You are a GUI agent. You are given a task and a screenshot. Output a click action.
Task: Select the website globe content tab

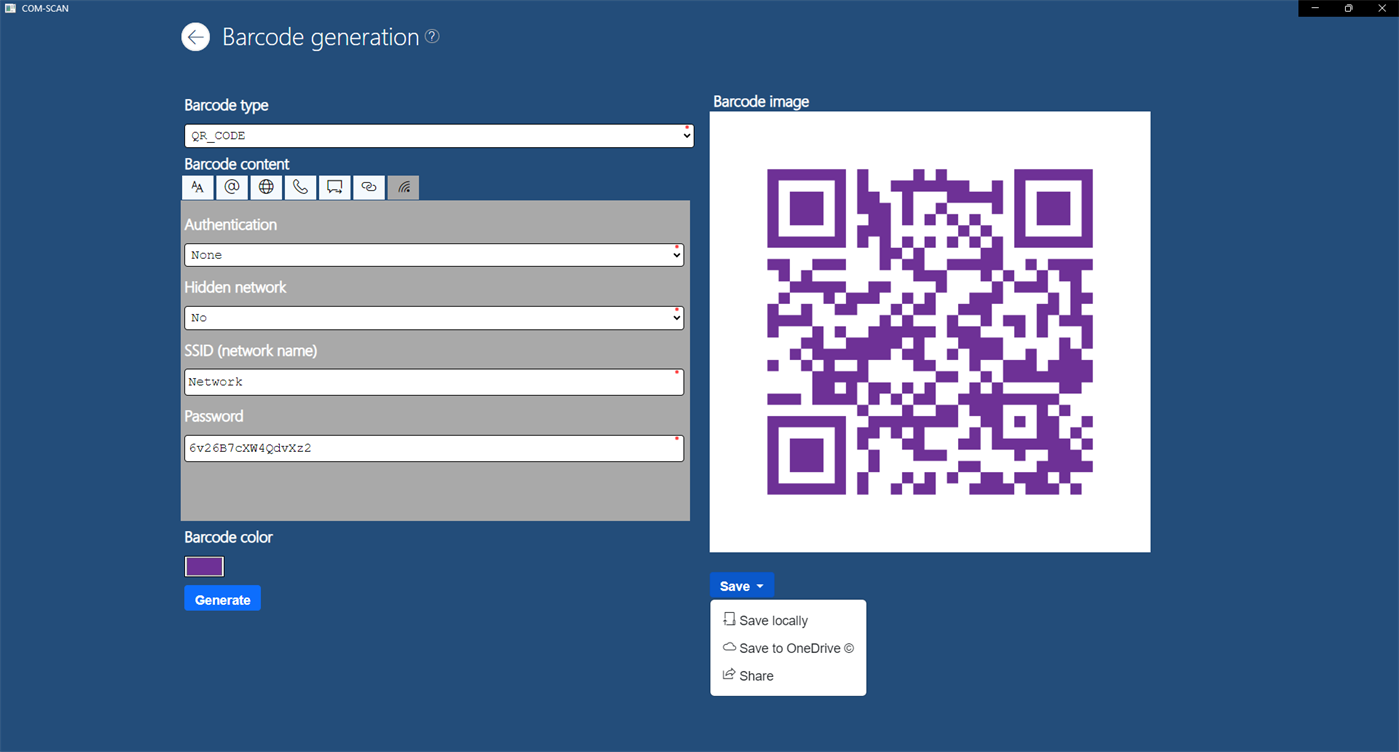(x=266, y=187)
